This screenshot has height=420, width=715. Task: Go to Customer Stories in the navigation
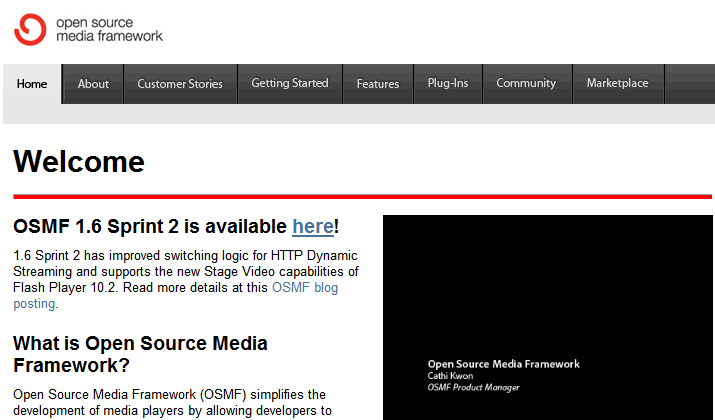click(x=180, y=84)
